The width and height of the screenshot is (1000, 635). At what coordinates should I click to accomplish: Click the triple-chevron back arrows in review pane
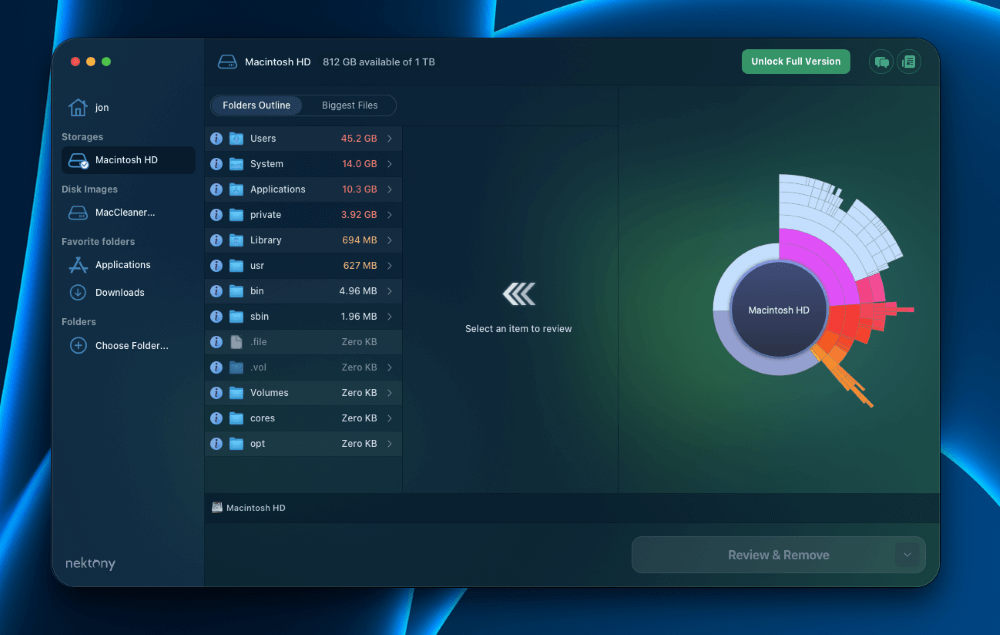click(x=518, y=294)
